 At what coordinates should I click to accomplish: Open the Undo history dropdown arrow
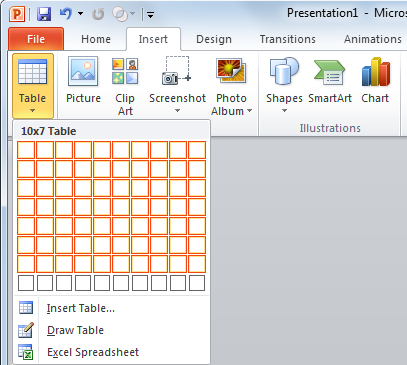click(80, 14)
